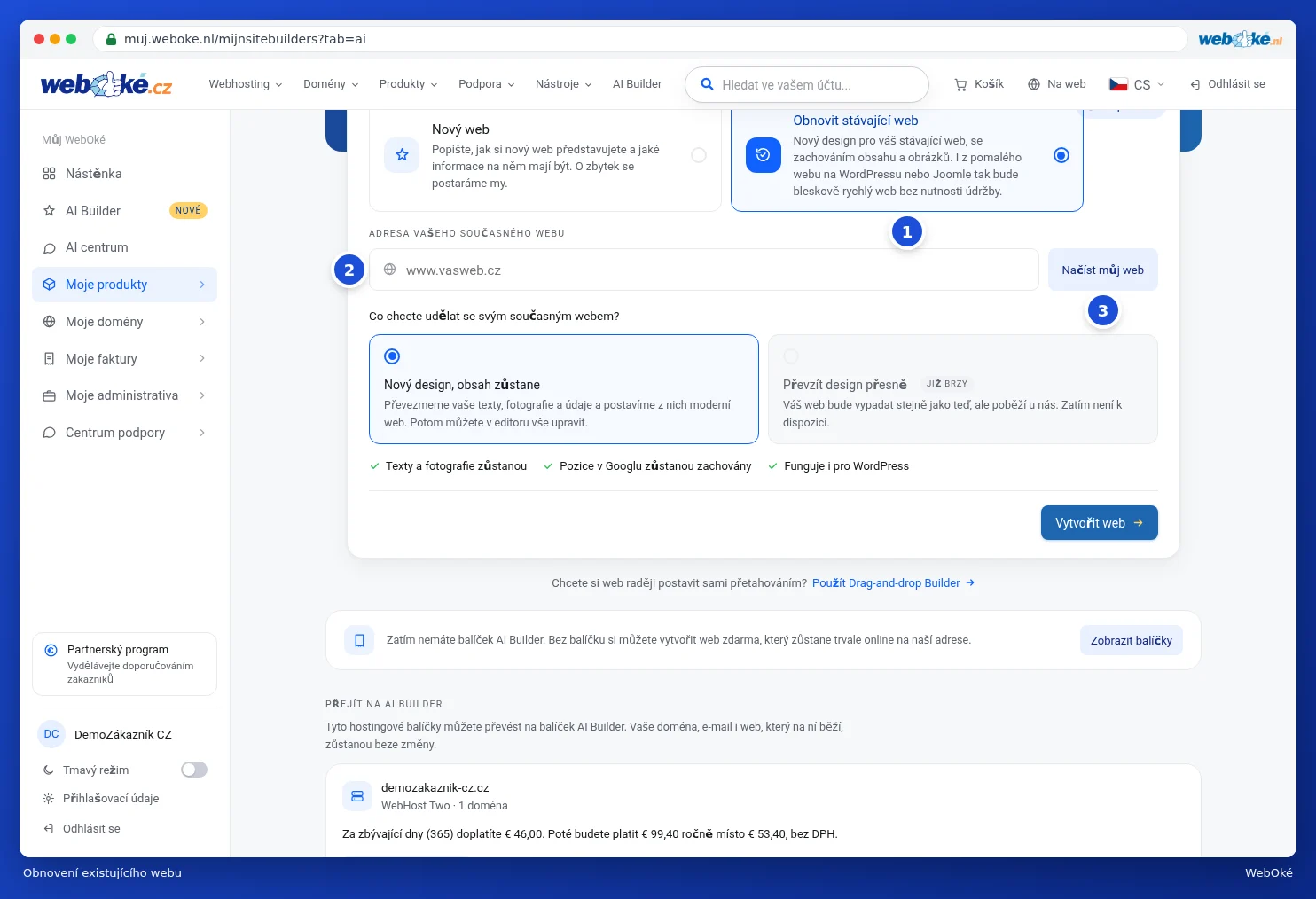
Task: Click the Vytvořit web button
Action: coord(1100,523)
